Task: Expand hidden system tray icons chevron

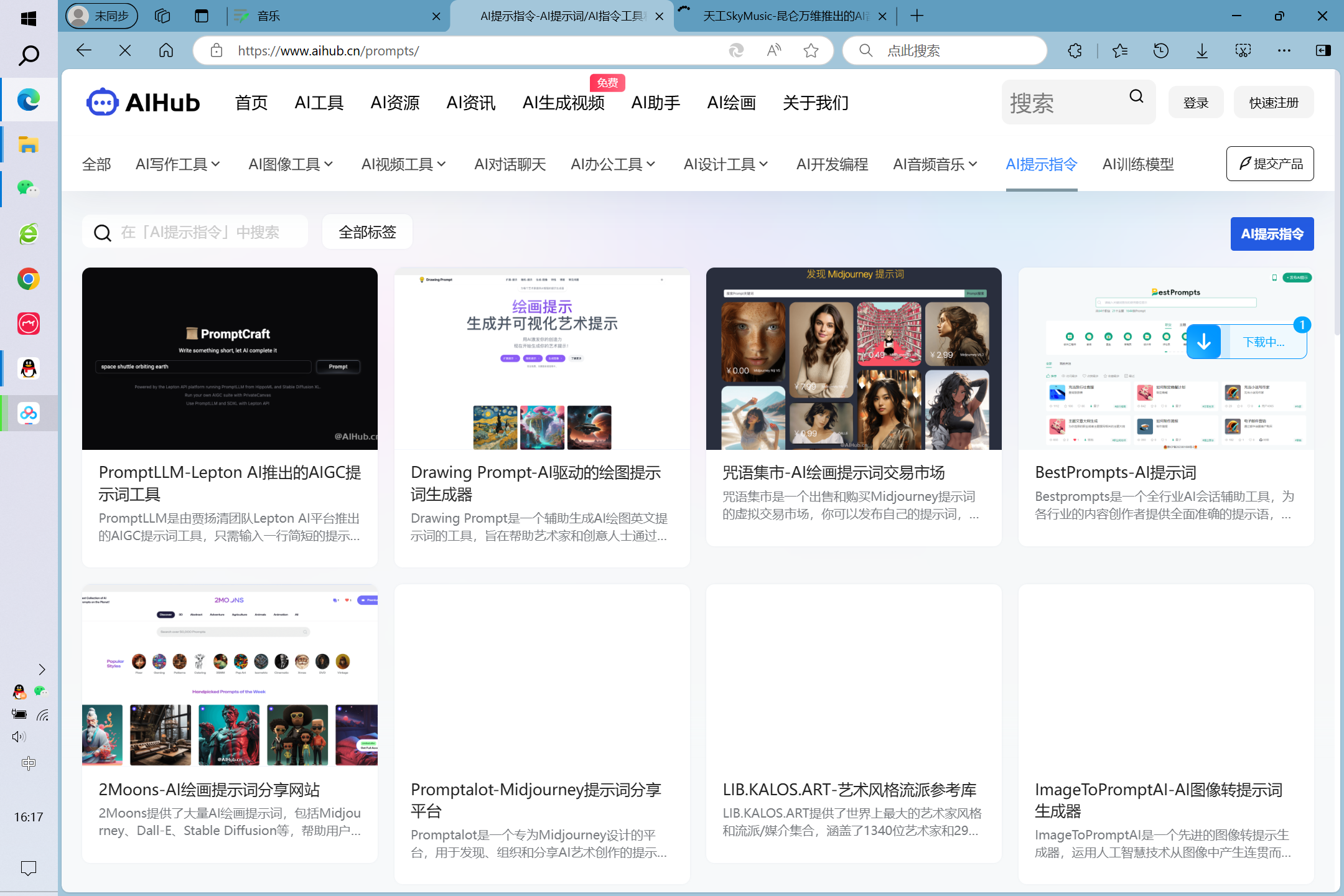Action: [42, 670]
